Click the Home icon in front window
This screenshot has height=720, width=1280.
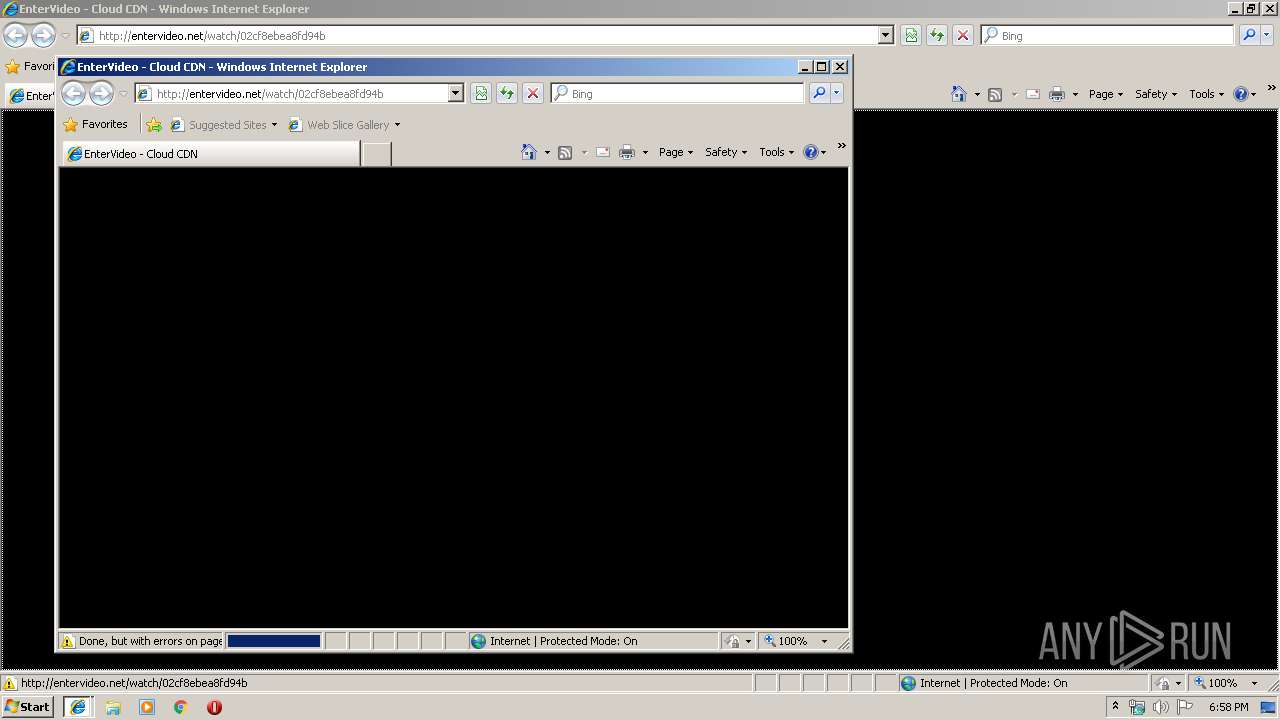click(x=529, y=152)
